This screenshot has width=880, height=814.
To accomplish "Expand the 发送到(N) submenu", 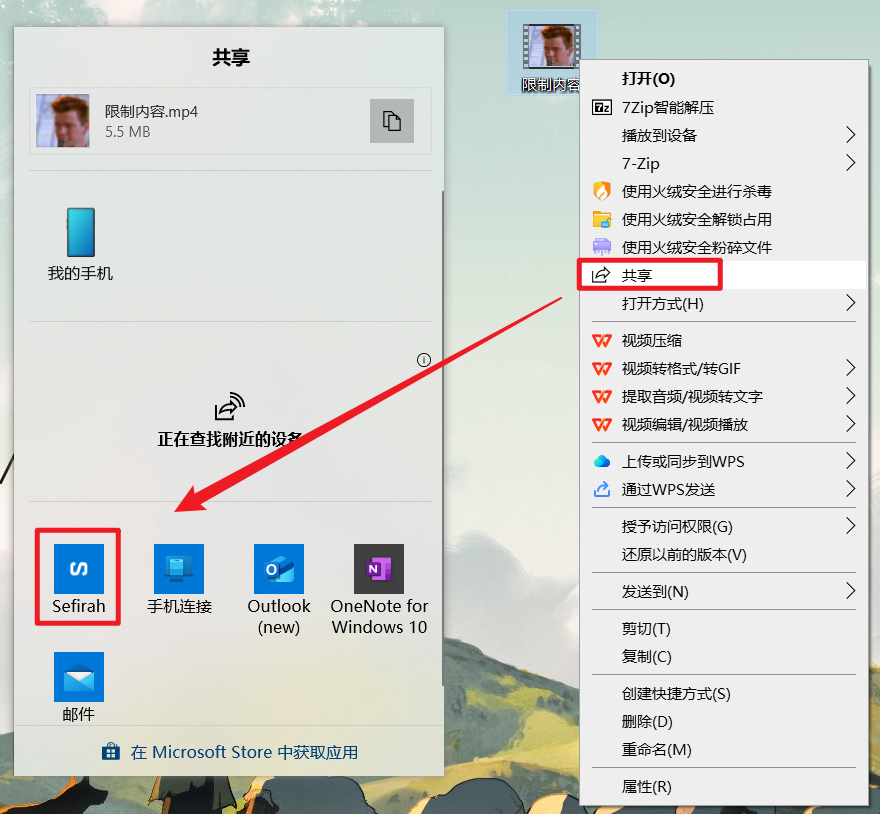I will click(x=723, y=592).
